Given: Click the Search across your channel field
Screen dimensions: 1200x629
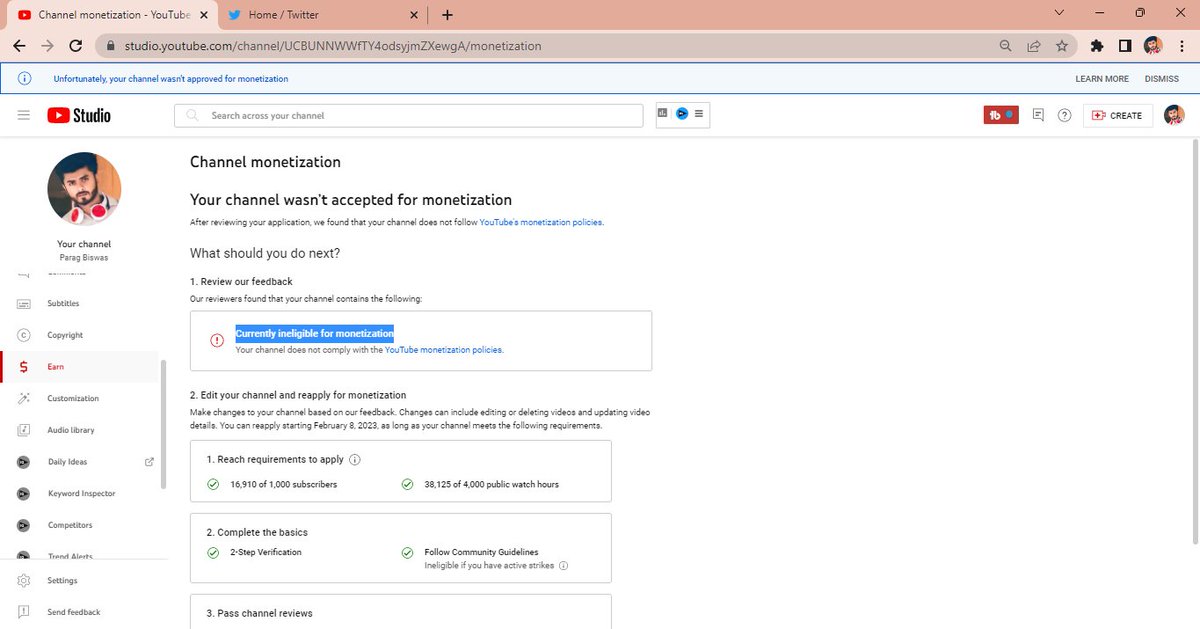Looking at the screenshot, I should pos(409,116).
